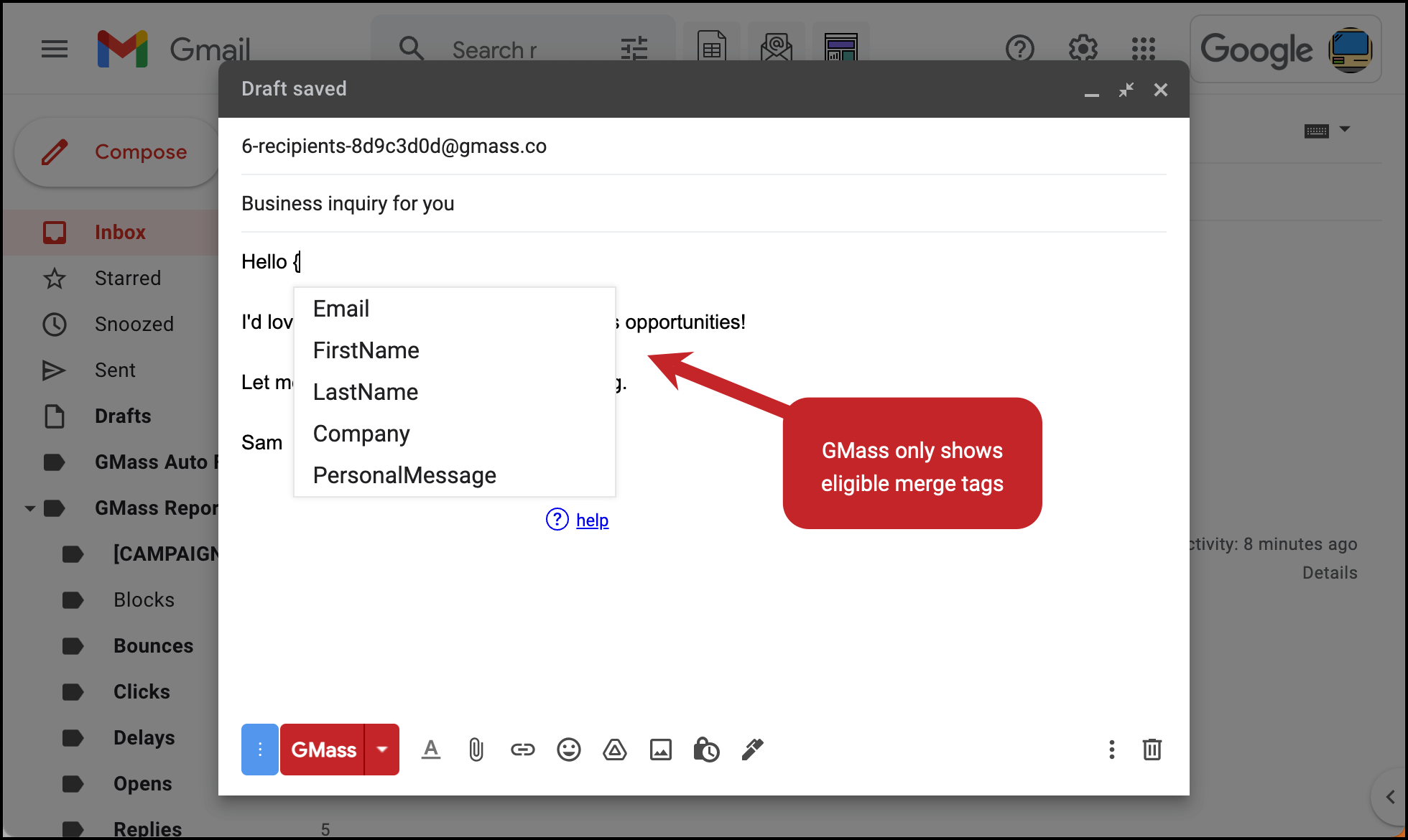Image resolution: width=1408 pixels, height=840 pixels.
Task: Click the subject field 'Business inquiry for you'
Action: coord(704,204)
